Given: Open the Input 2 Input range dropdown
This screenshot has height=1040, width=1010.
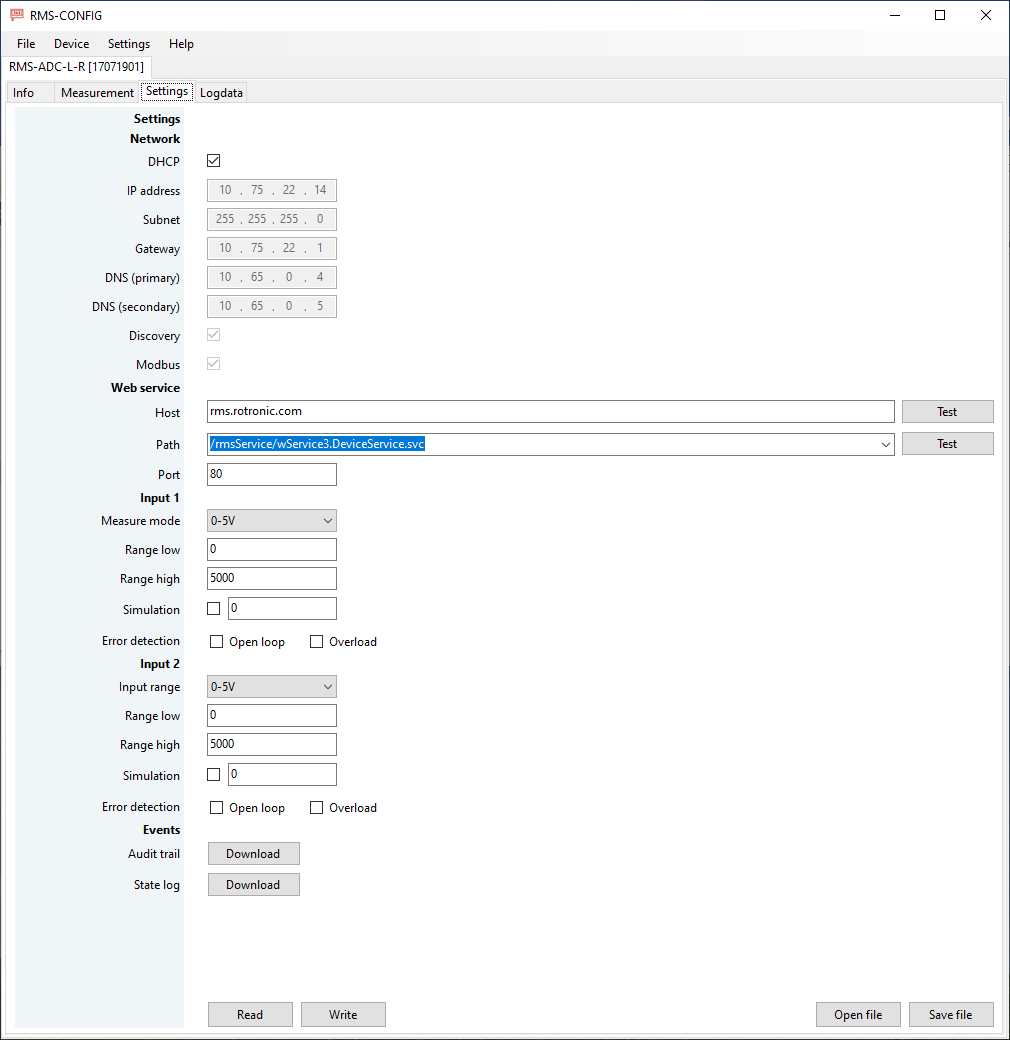Looking at the screenshot, I should 272,686.
